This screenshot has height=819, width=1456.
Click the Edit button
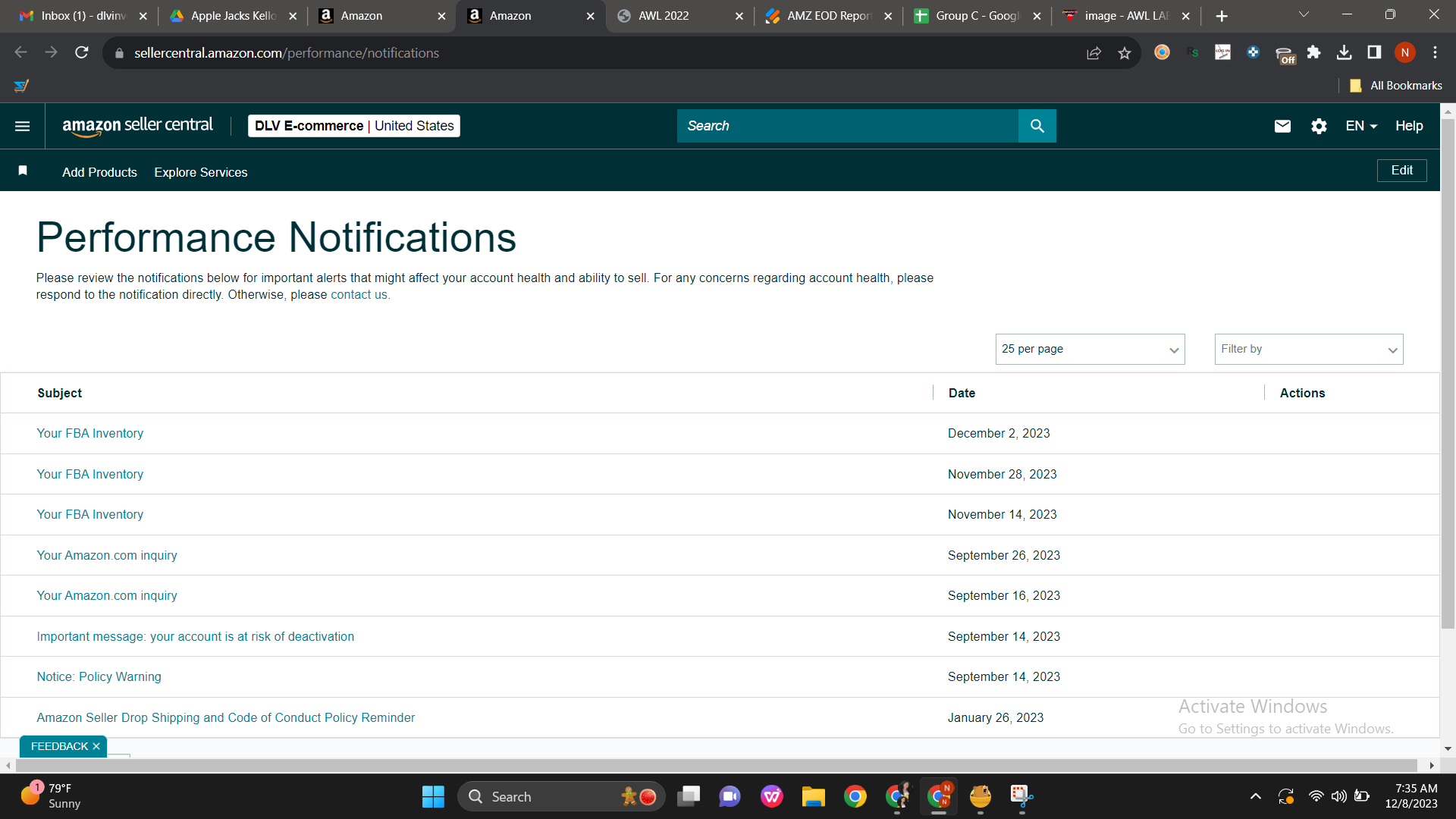1401,171
